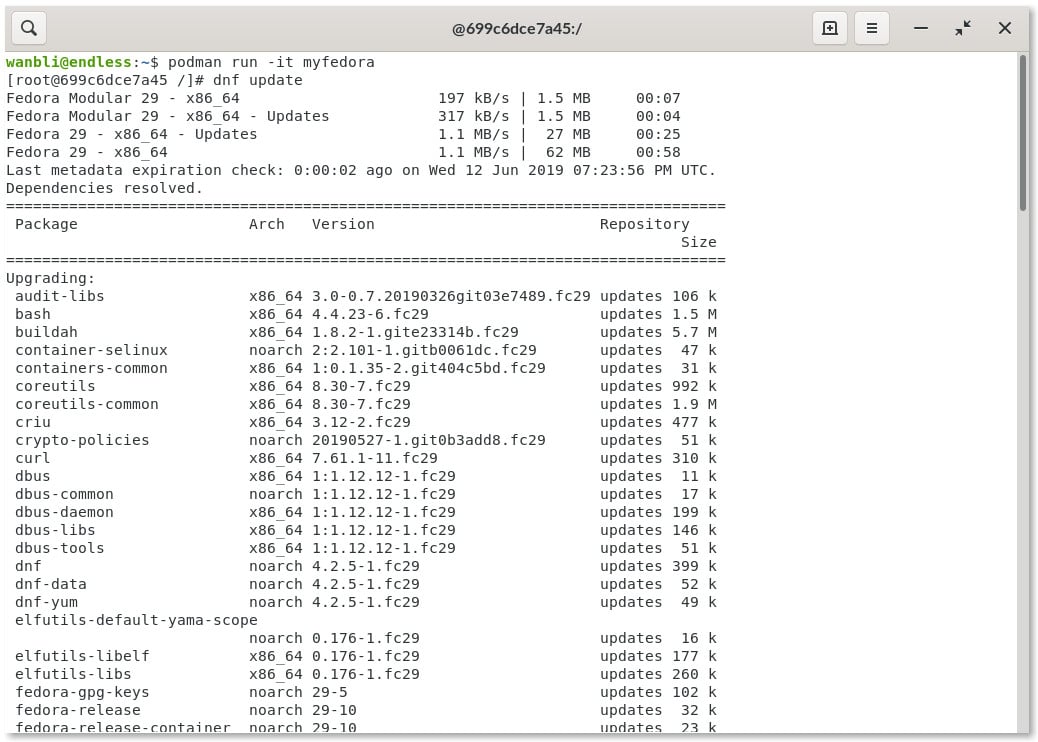Click the '00:58' download time
Image resolution: width=1038 pixels, height=742 pixels.
(x=658, y=152)
